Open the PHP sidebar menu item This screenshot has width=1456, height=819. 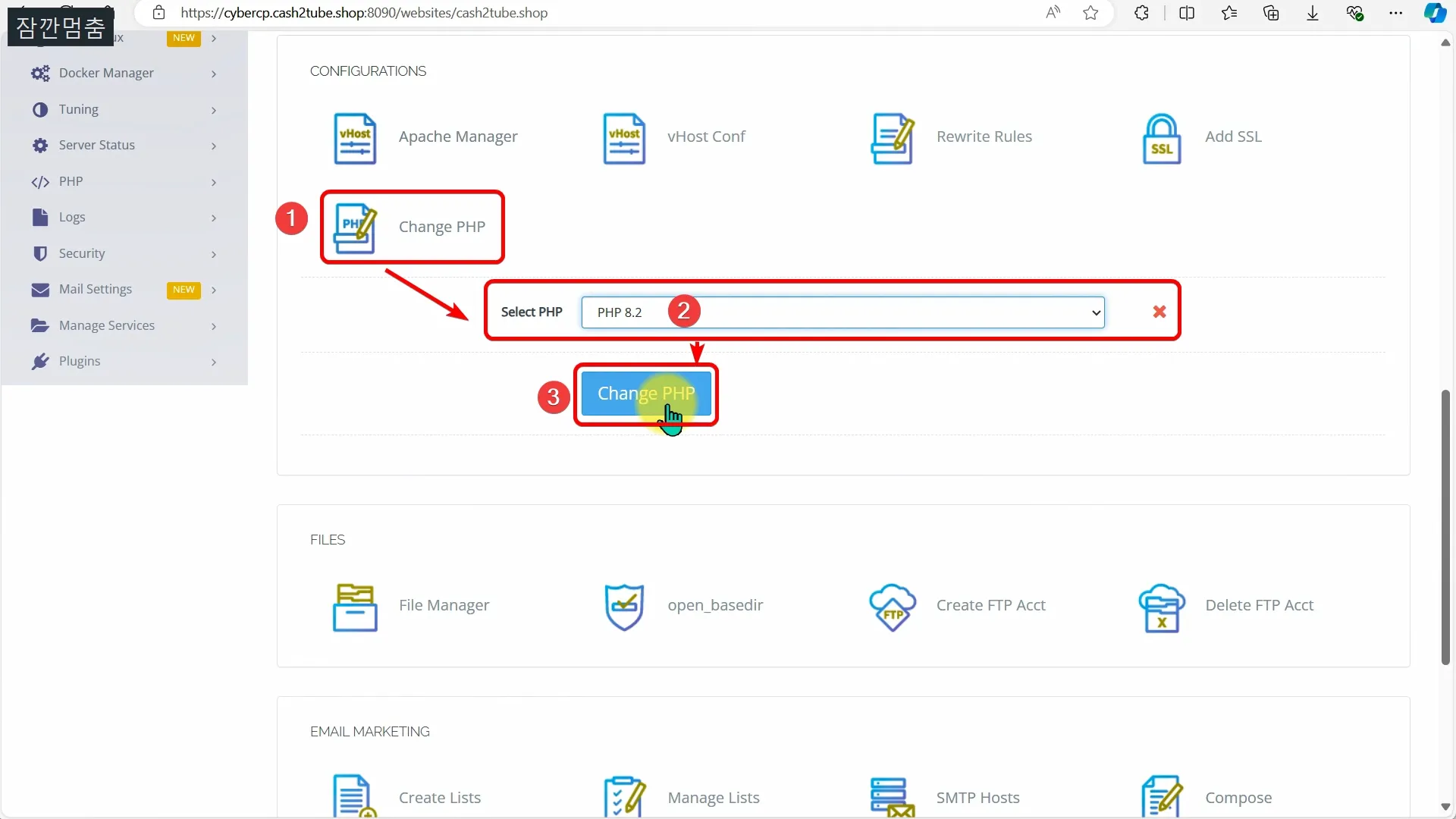pos(71,181)
